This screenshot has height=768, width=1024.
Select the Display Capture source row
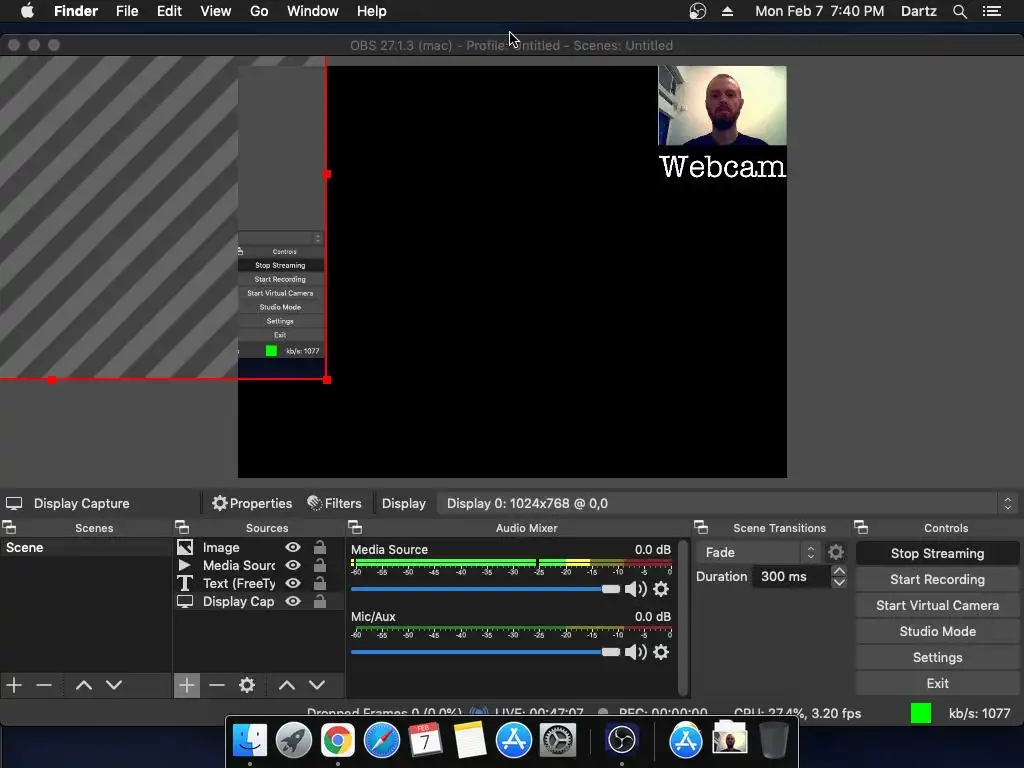[x=259, y=601]
